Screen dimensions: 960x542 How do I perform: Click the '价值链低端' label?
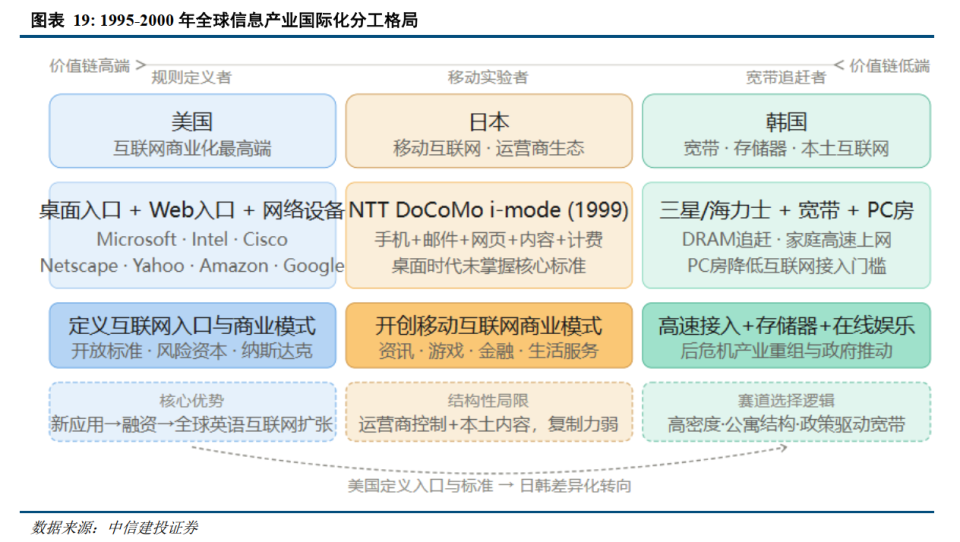(x=889, y=66)
